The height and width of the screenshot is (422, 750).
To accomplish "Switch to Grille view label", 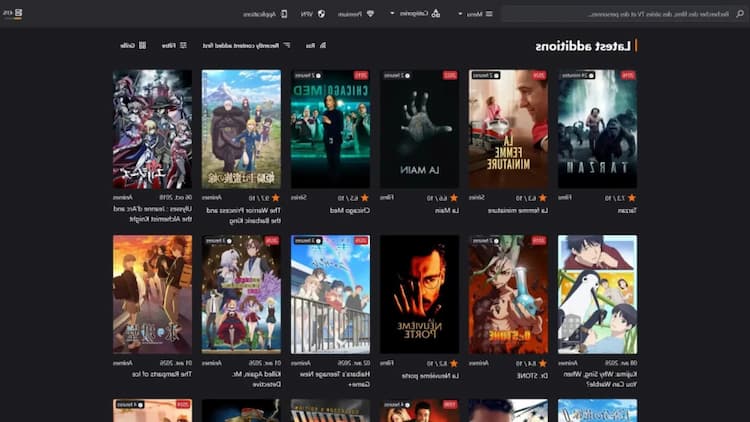I will coord(128,46).
